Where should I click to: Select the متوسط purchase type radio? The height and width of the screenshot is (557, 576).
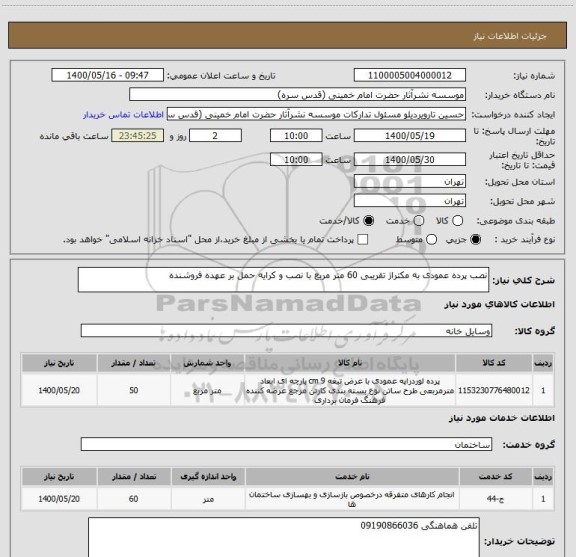[x=431, y=240]
